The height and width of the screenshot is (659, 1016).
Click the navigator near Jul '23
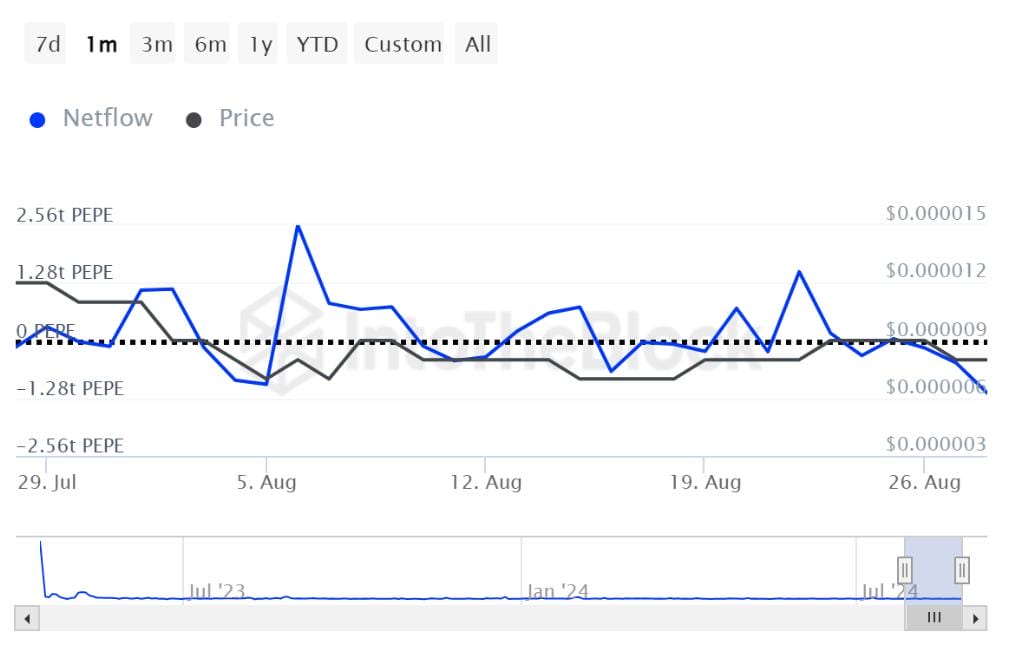pos(216,591)
